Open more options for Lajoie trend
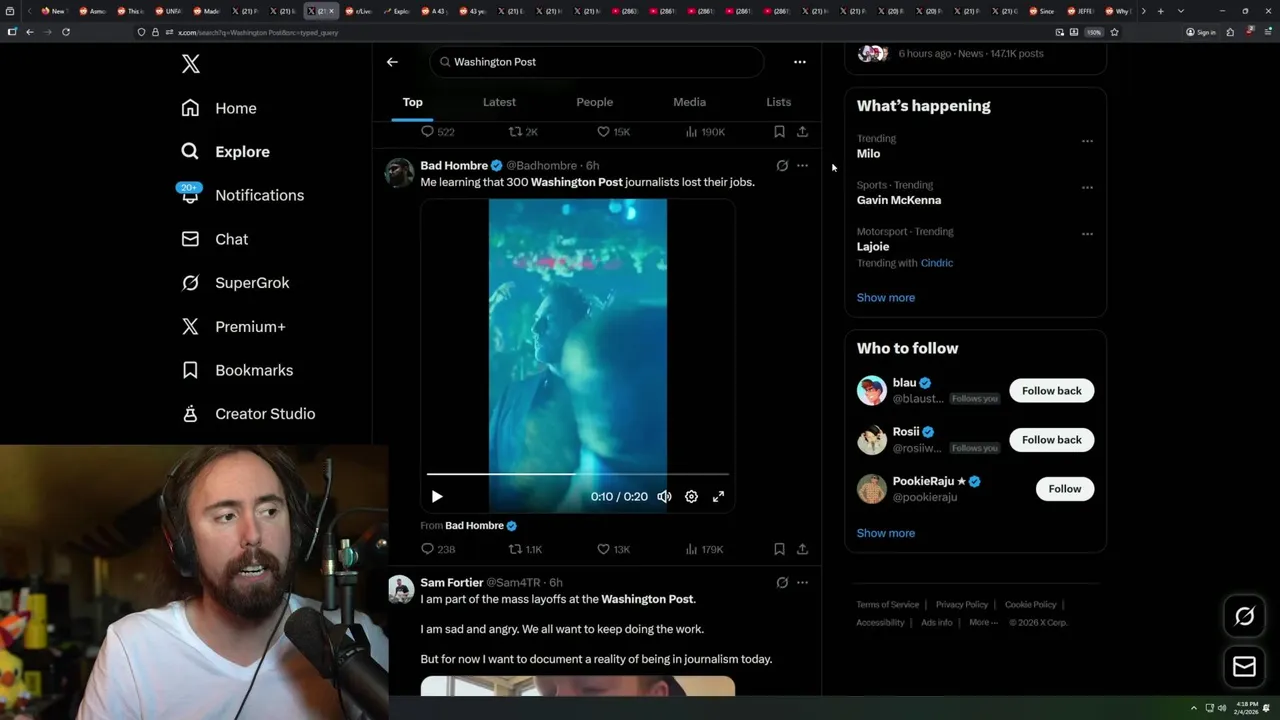This screenshot has height=720, width=1280. 1087,234
